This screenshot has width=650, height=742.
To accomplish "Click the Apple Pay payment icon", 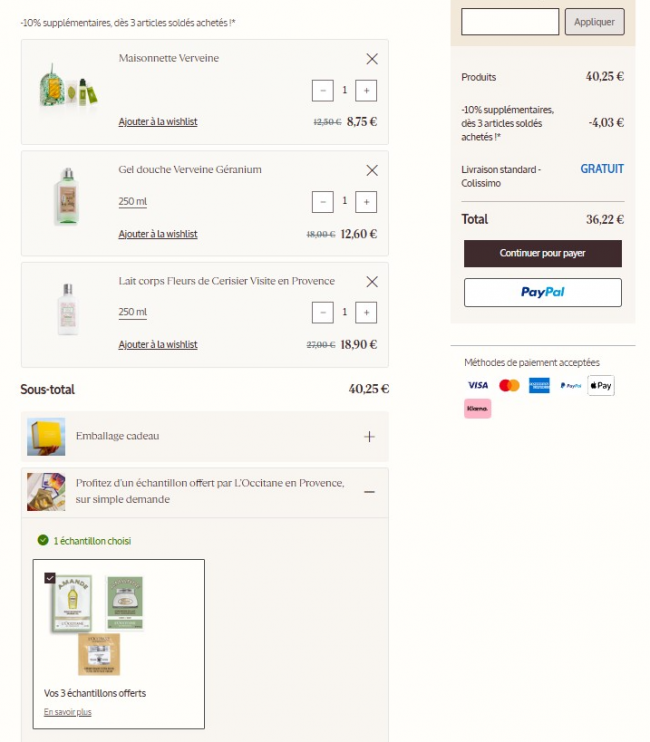I will tap(601, 385).
